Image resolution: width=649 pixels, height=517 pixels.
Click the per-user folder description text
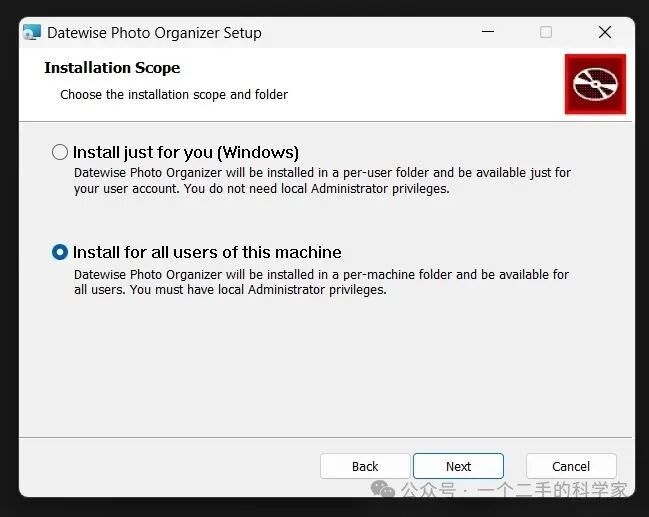(x=322, y=180)
